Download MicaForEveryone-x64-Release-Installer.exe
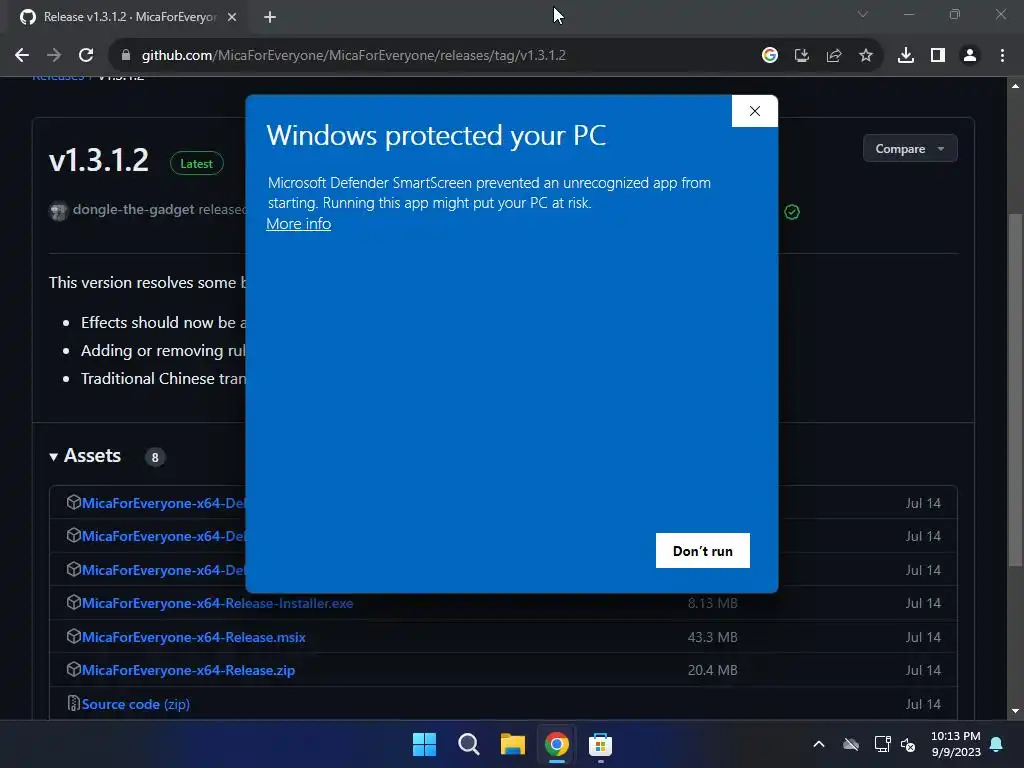The image size is (1024, 768). [x=217, y=603]
